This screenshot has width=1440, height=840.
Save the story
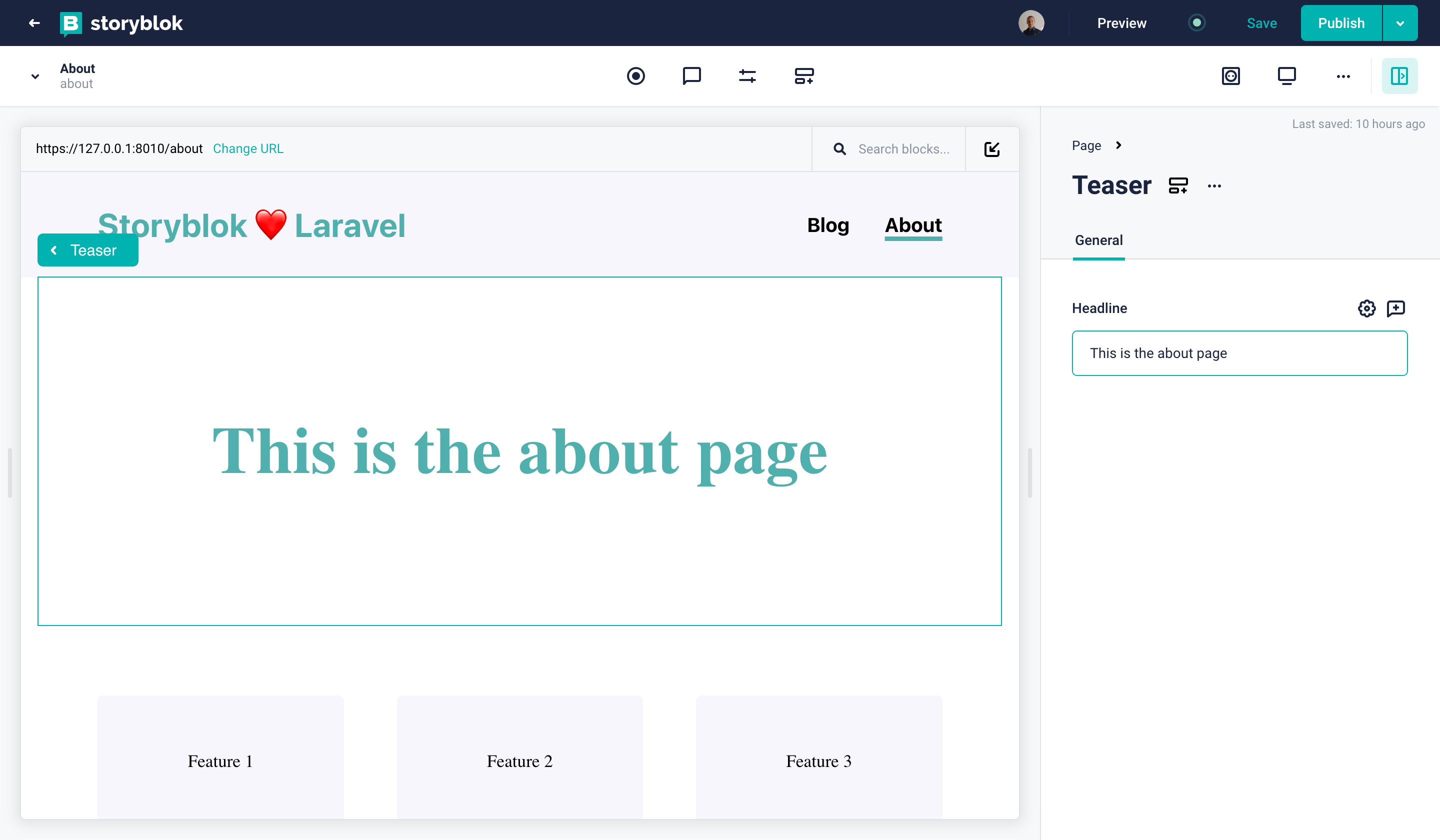click(1261, 23)
